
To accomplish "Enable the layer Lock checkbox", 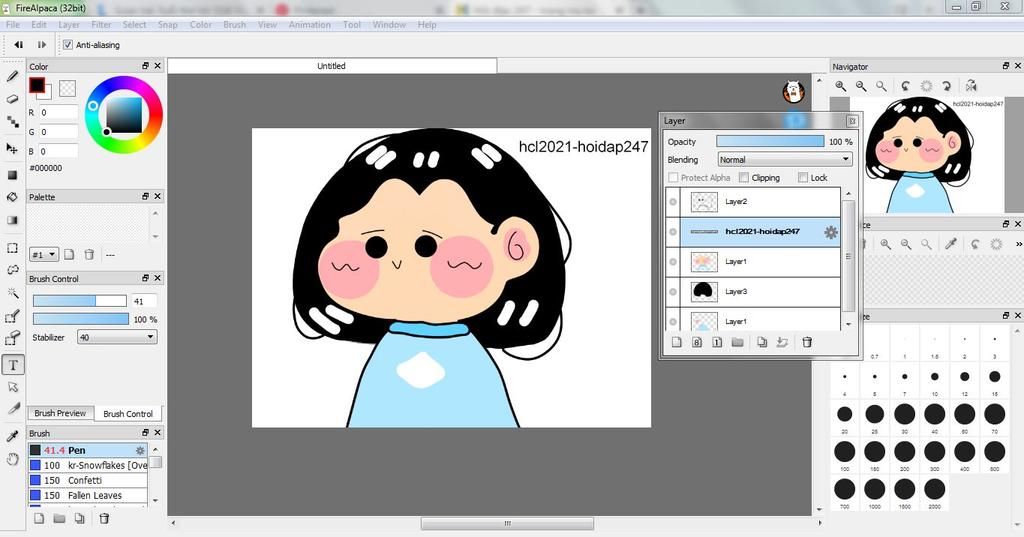I will point(803,178).
